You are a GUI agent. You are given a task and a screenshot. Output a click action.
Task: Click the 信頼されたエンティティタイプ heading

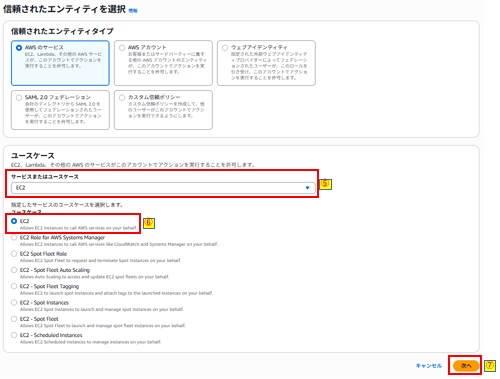(62, 31)
